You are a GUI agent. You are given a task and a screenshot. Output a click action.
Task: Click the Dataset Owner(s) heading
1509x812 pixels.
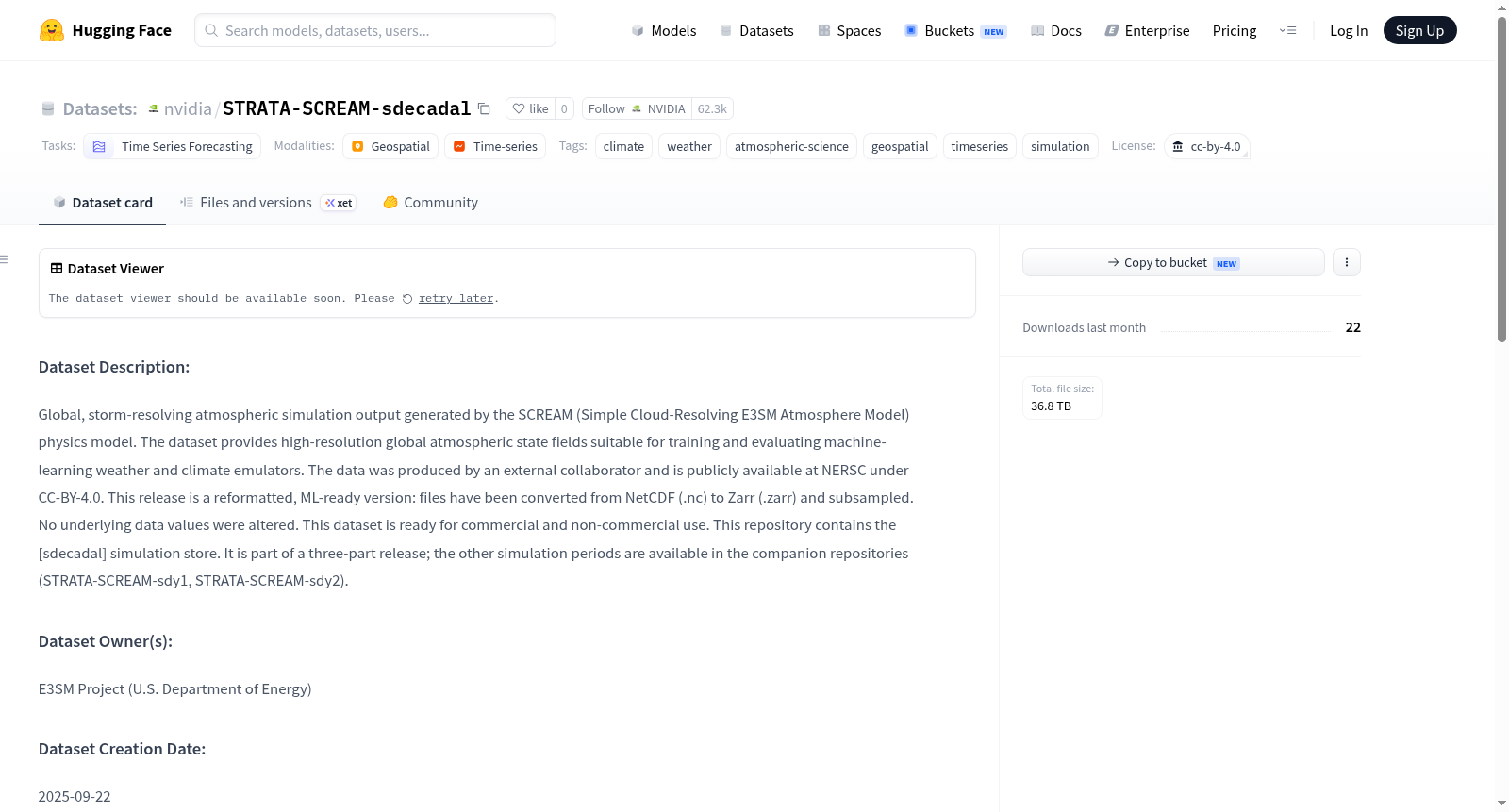[106, 641]
